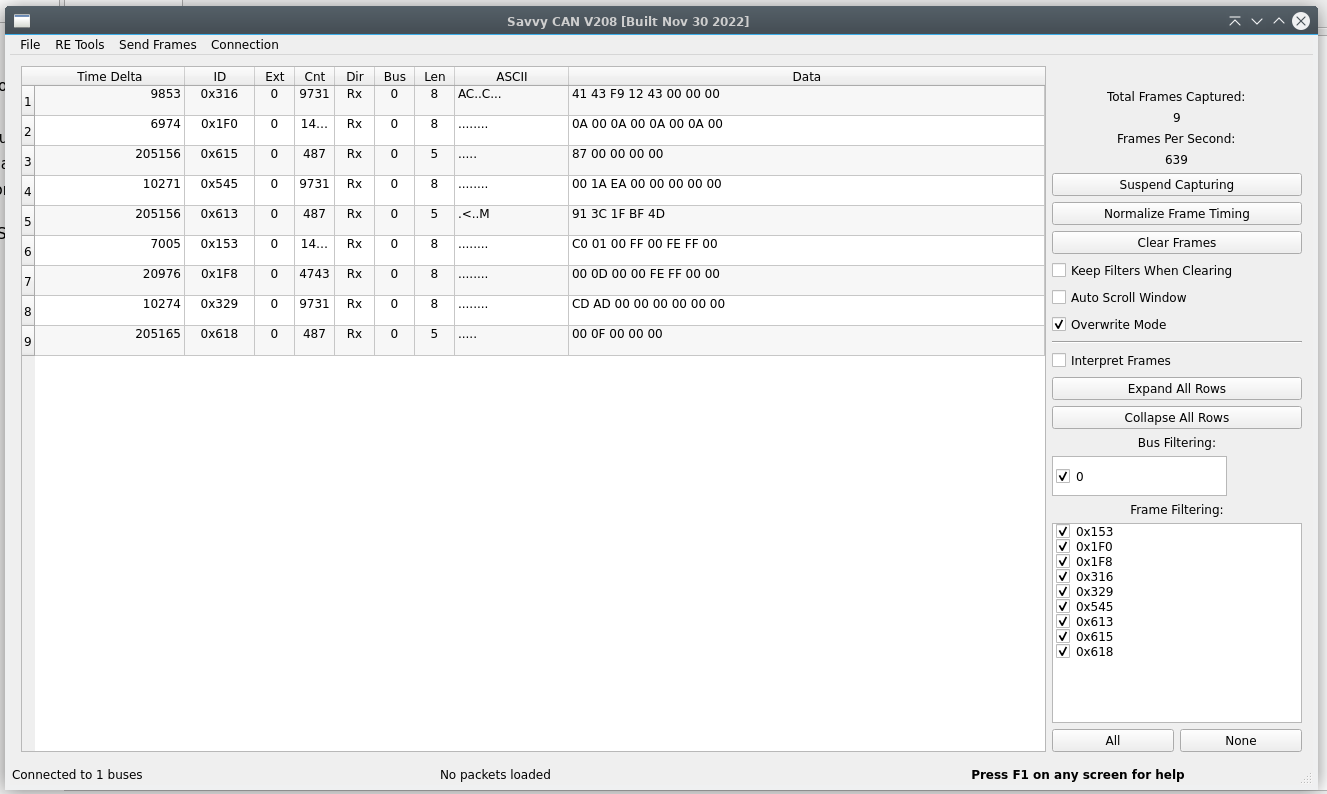Expand all rows in the frame table
The width and height of the screenshot is (1327, 794).
(1176, 389)
